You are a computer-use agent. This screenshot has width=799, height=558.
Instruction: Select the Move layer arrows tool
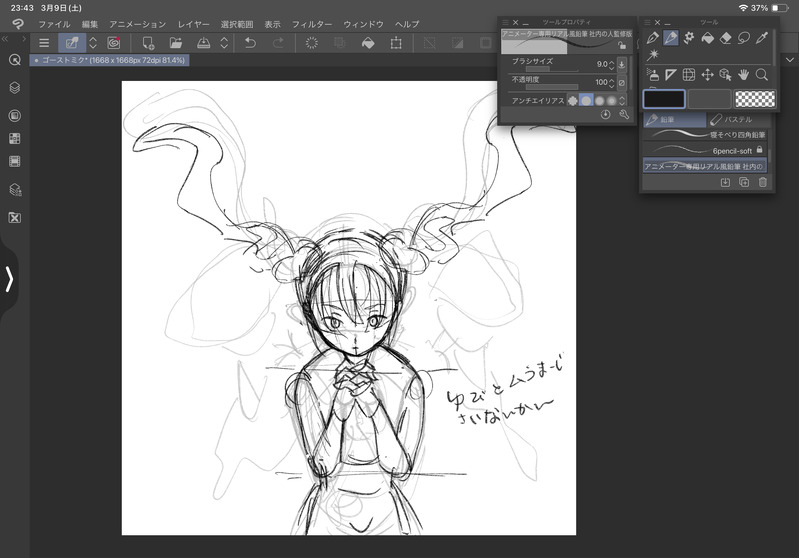coord(707,75)
